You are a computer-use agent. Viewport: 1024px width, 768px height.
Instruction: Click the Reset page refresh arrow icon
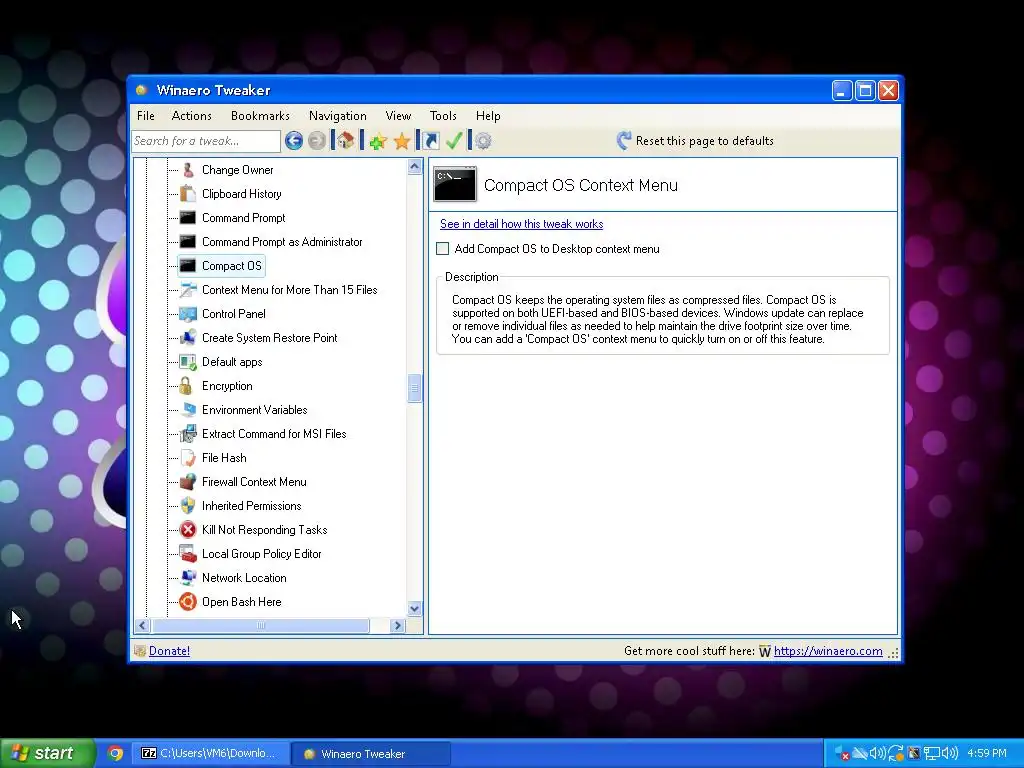624,140
